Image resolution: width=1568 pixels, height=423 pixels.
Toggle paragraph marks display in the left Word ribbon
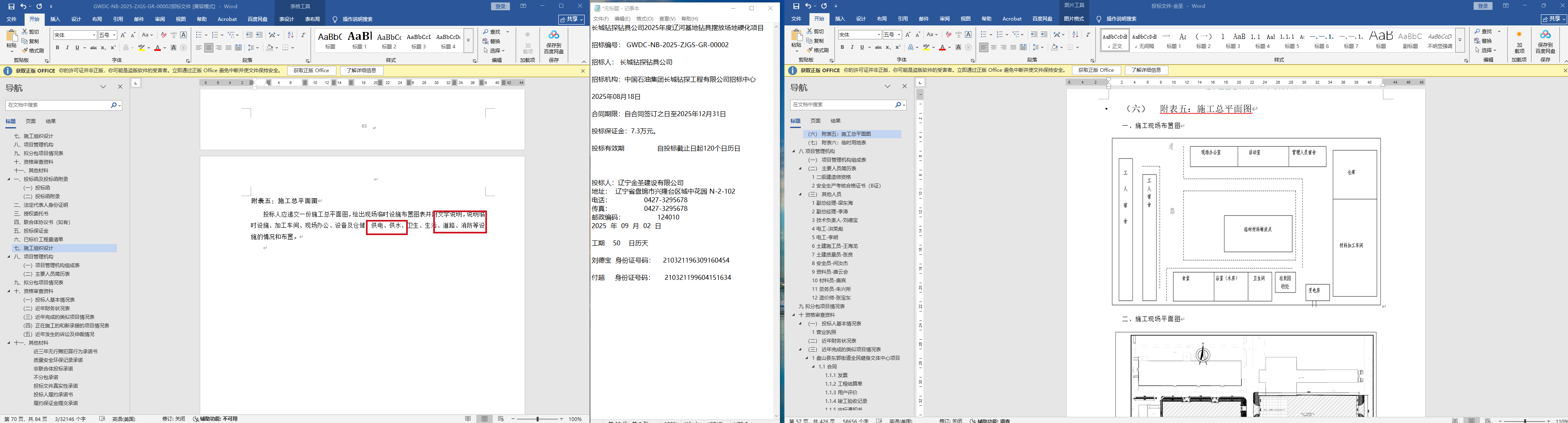[303, 35]
